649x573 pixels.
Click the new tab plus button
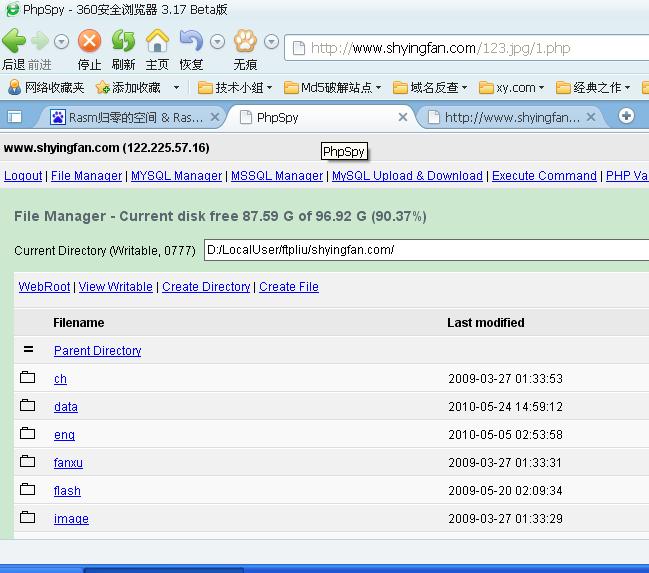626,116
